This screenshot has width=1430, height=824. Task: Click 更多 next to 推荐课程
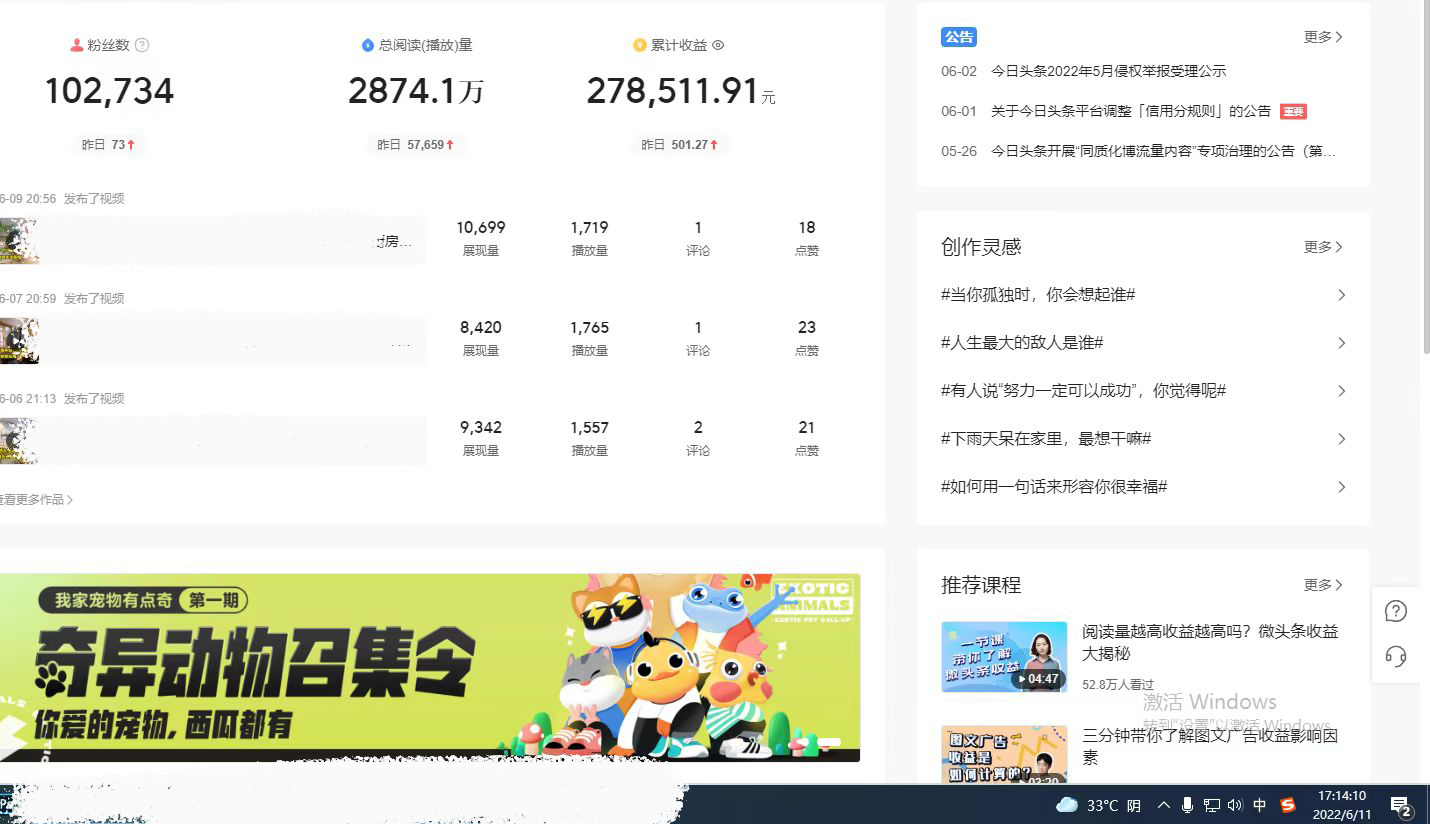[1322, 585]
